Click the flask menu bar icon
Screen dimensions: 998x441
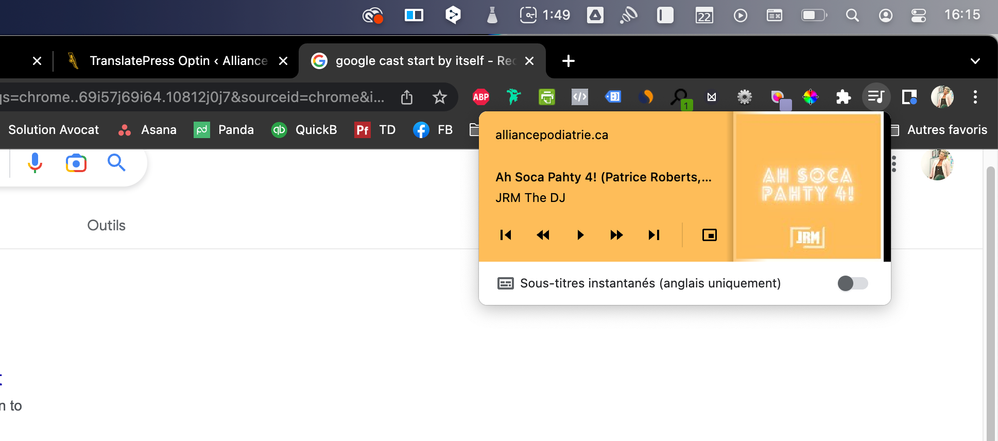(x=492, y=15)
